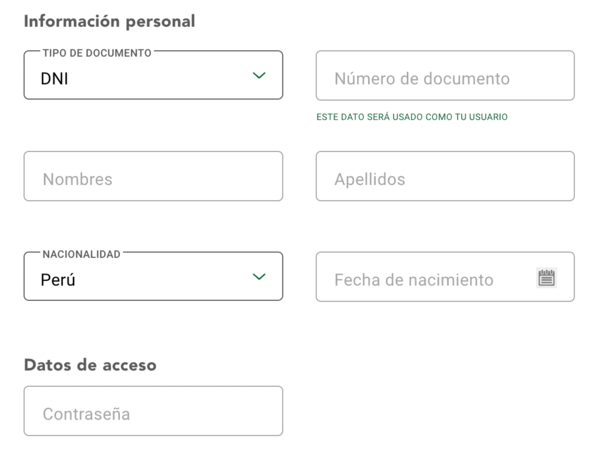Screen dimensions: 600x457
Task: Select the Perú value in nationality field
Action: pyautogui.click(x=58, y=280)
